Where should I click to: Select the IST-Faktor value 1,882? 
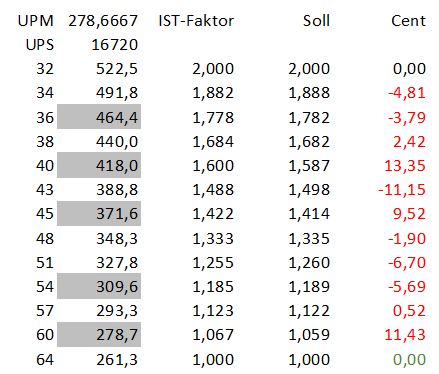point(213,93)
